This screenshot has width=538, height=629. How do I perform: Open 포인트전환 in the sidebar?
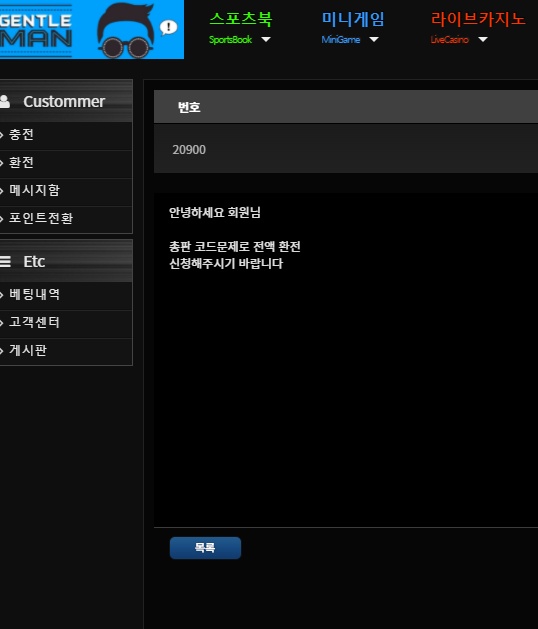coord(66,219)
